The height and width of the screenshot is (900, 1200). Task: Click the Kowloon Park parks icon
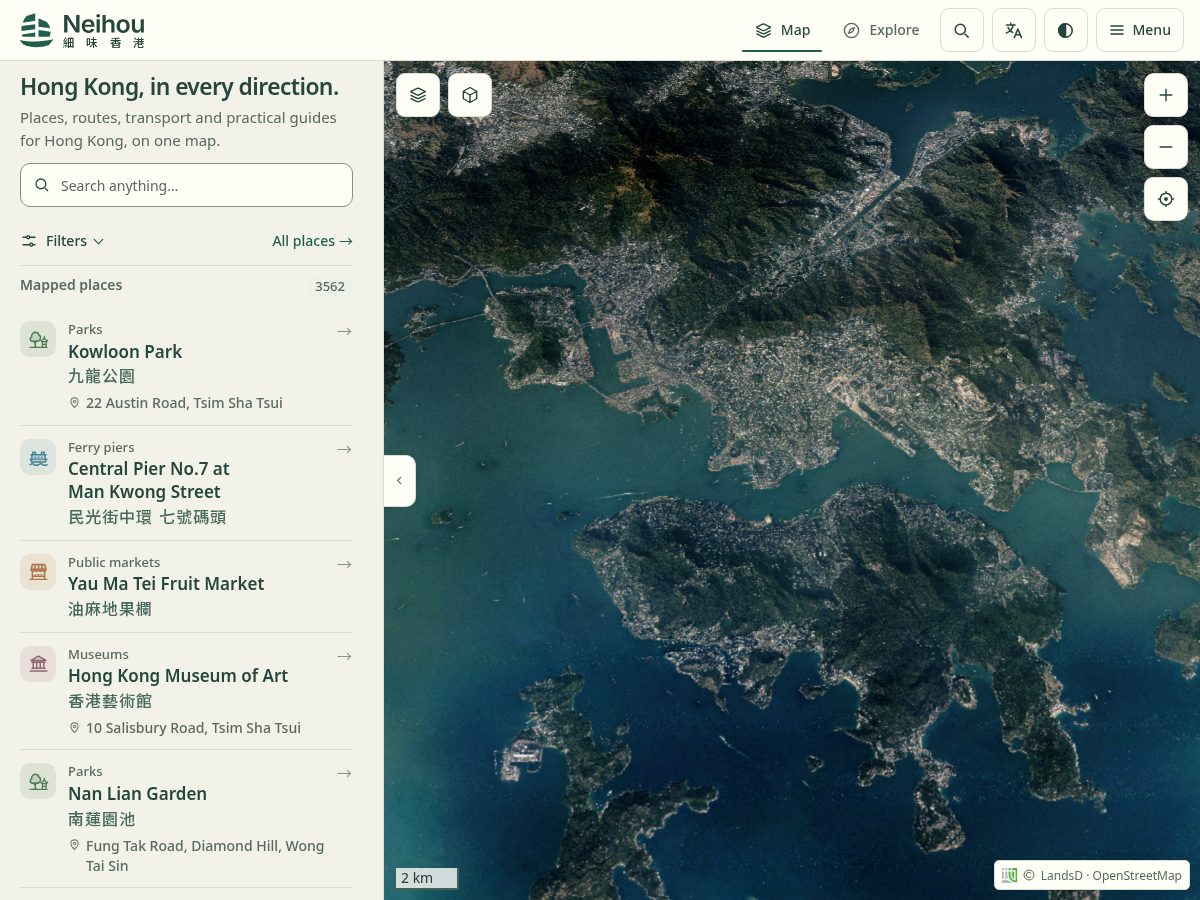38,339
